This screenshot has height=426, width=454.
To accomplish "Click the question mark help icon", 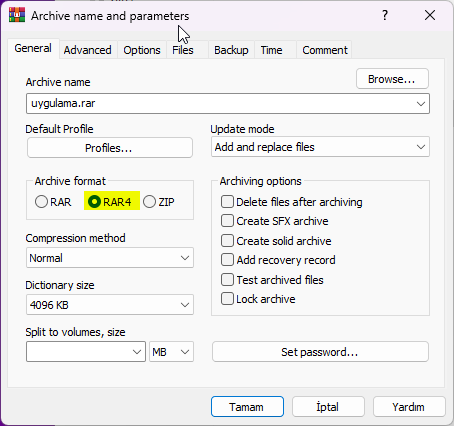I will (385, 15).
